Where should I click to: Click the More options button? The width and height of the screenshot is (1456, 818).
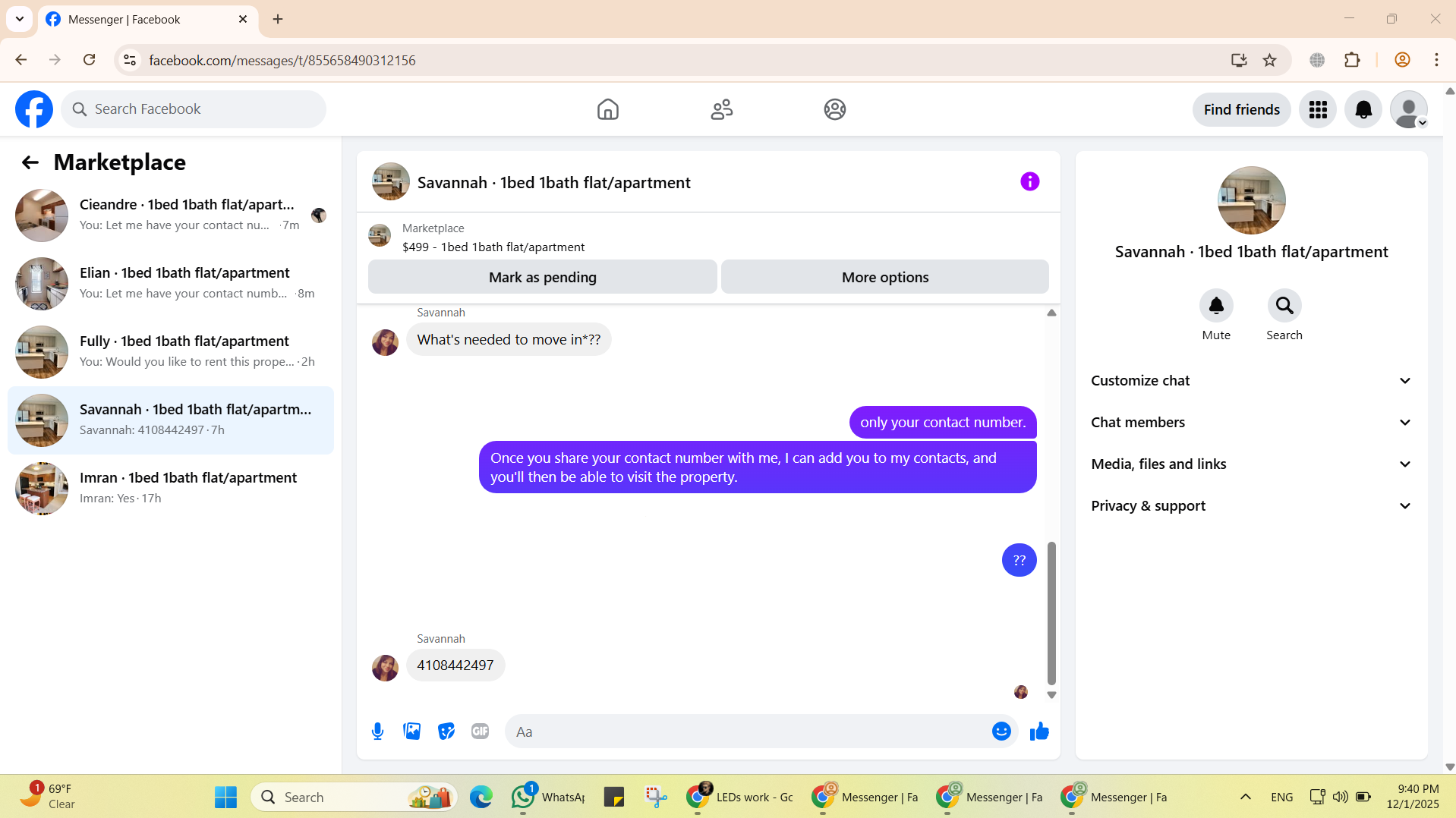click(884, 277)
